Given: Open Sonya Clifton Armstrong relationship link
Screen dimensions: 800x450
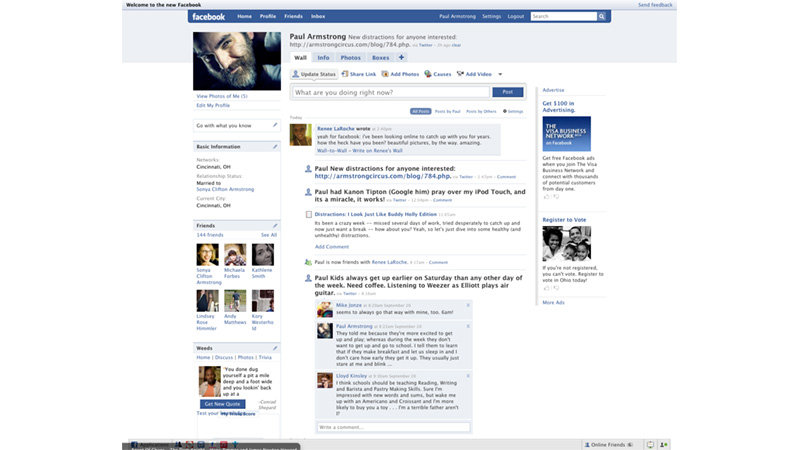Looking at the screenshot, I should [225, 189].
